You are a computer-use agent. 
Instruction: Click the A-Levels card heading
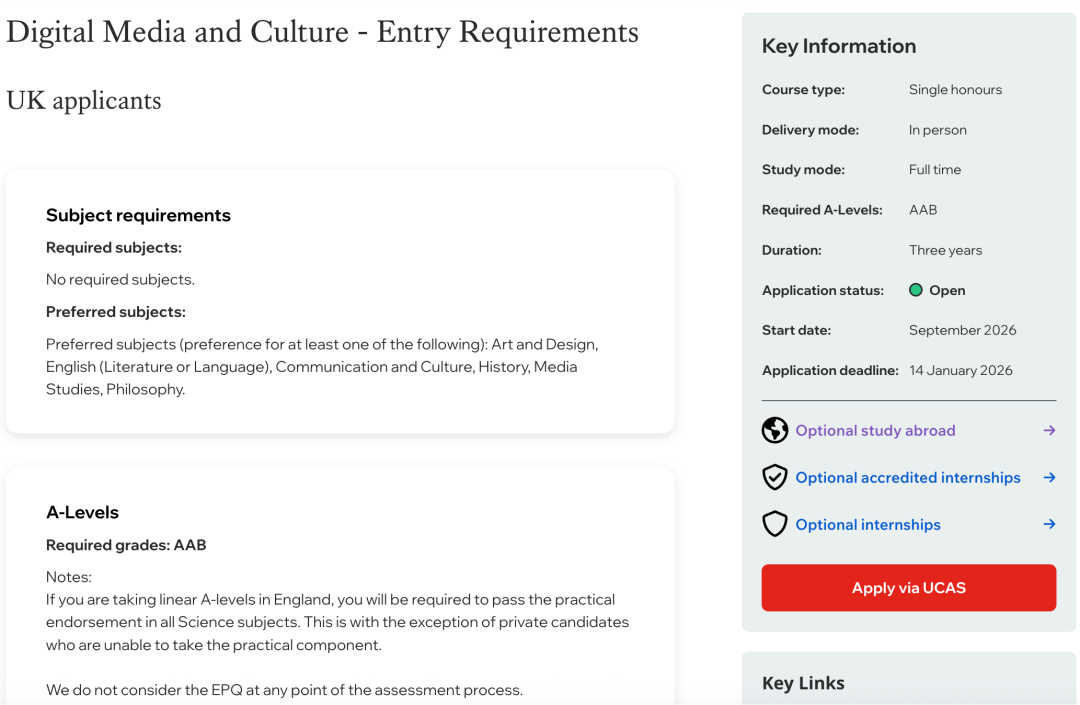(82, 512)
